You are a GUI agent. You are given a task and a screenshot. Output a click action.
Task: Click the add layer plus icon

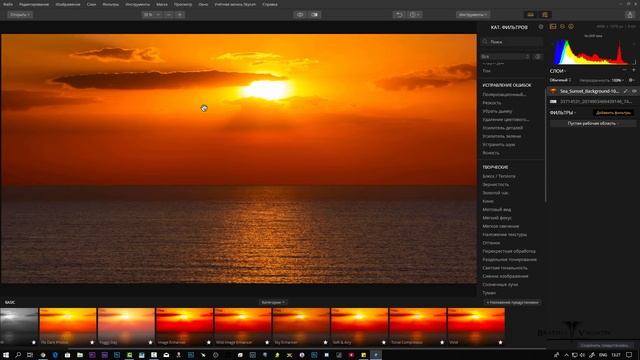pyautogui.click(x=633, y=71)
